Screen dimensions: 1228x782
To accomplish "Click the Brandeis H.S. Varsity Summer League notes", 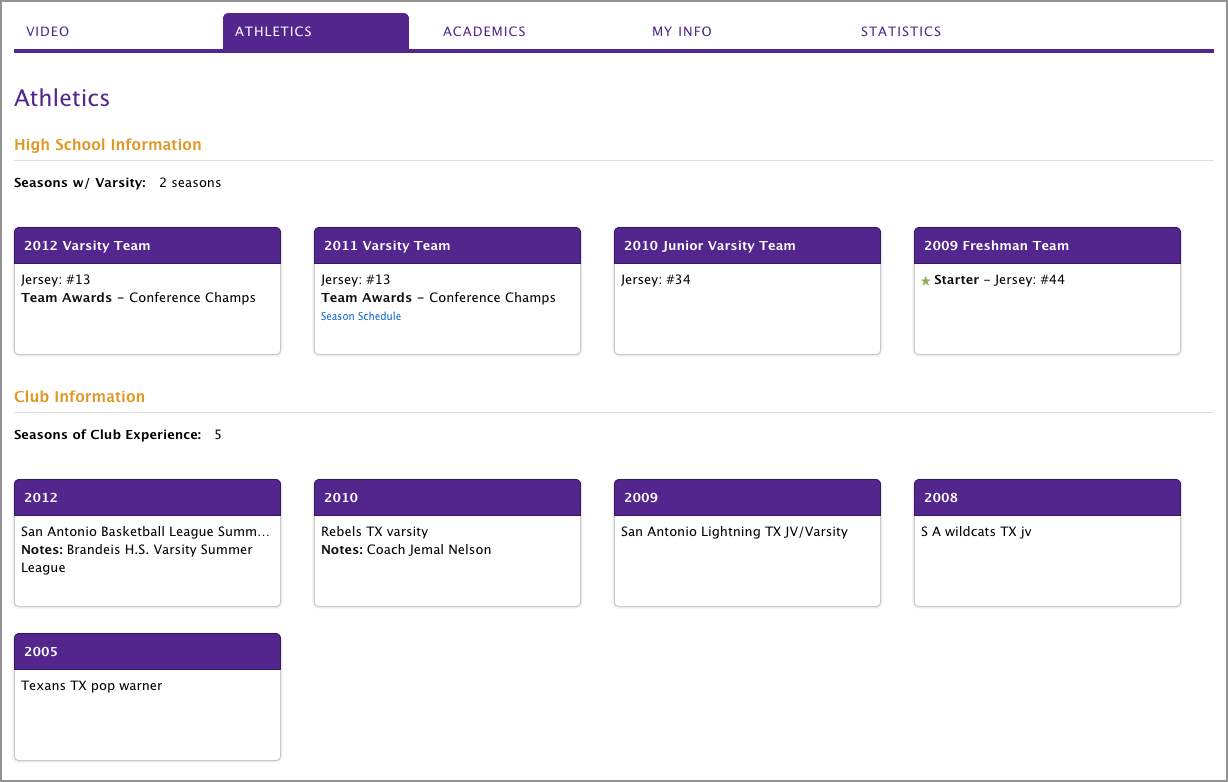I will coord(137,559).
